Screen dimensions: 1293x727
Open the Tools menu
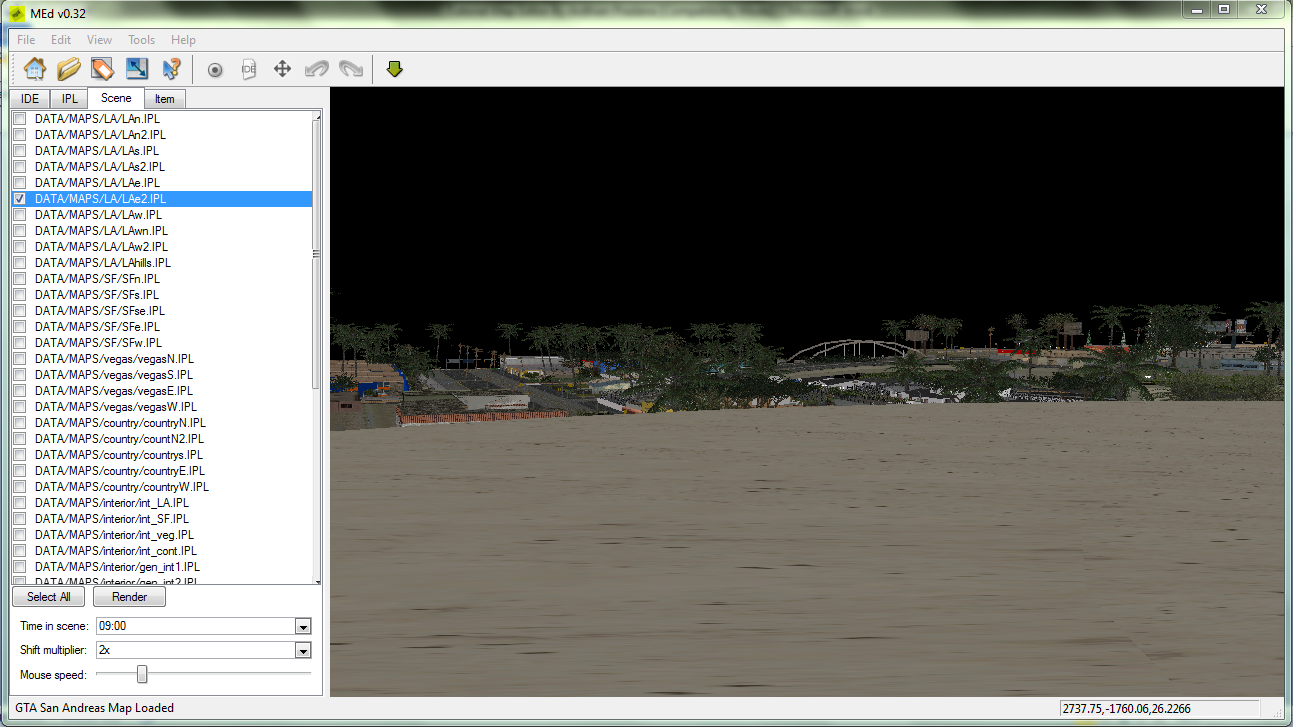point(142,40)
